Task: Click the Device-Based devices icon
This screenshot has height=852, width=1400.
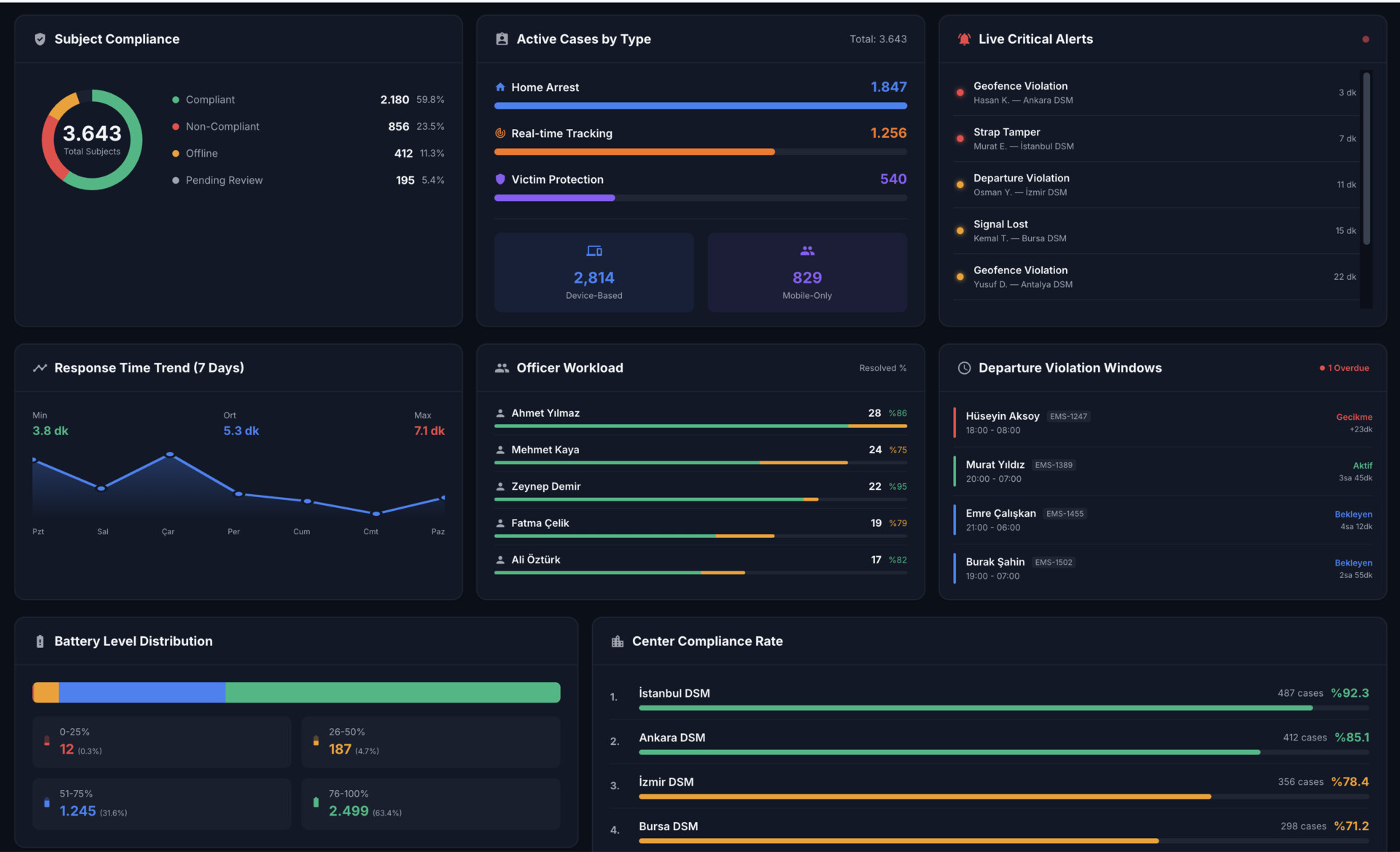Action: (x=594, y=251)
